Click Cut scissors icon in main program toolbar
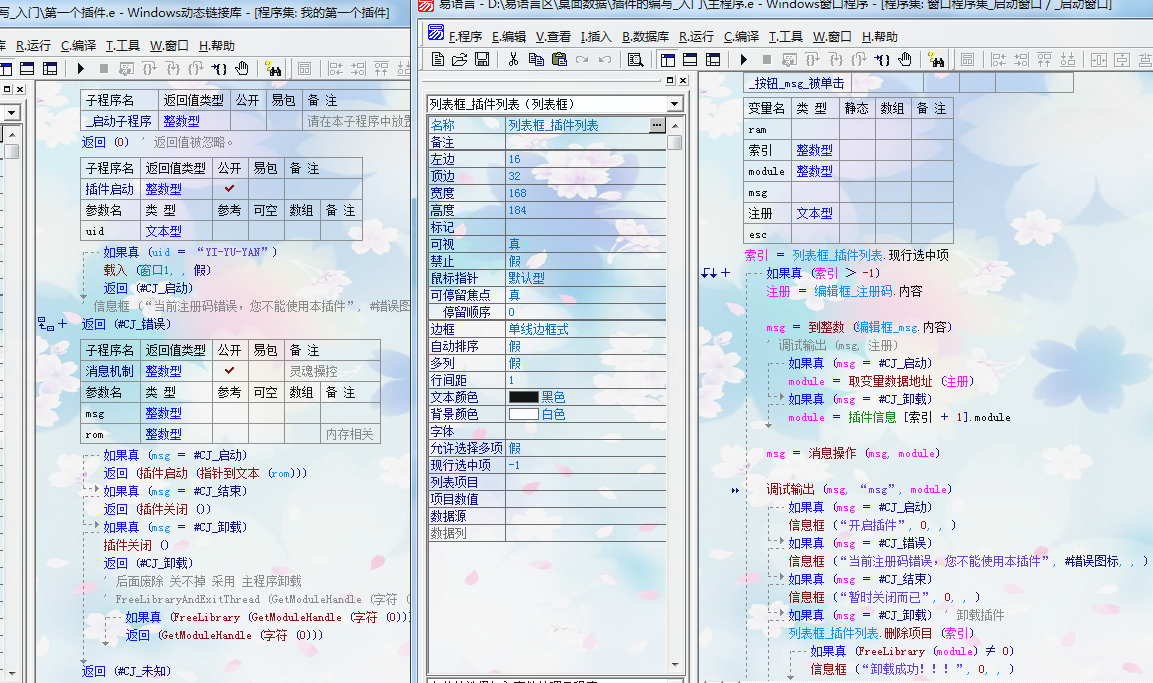The width and height of the screenshot is (1153, 683). (513, 60)
